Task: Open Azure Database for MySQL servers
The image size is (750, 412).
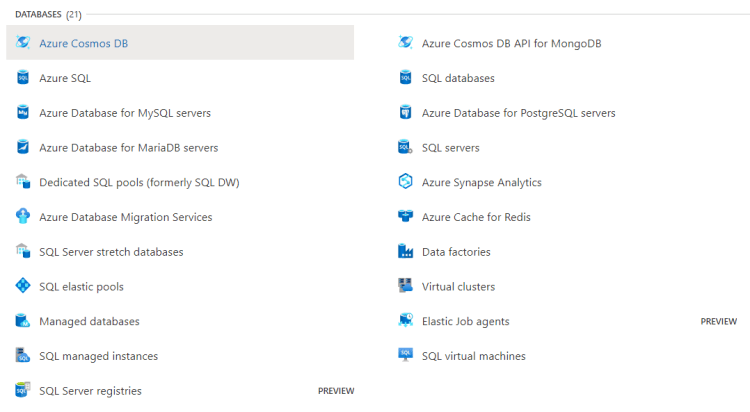Action: coord(125,113)
